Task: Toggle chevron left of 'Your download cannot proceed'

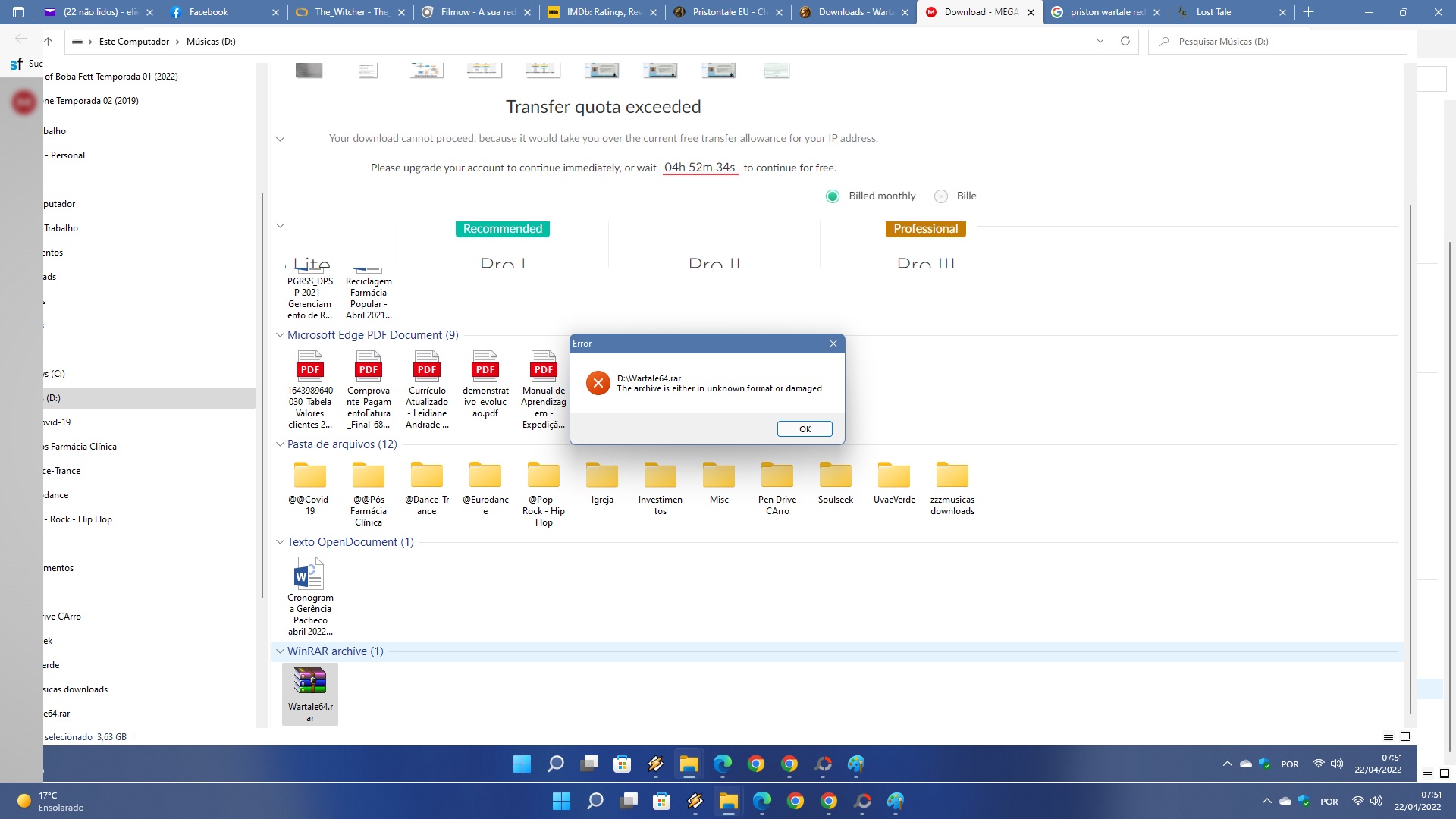Action: coord(280,139)
